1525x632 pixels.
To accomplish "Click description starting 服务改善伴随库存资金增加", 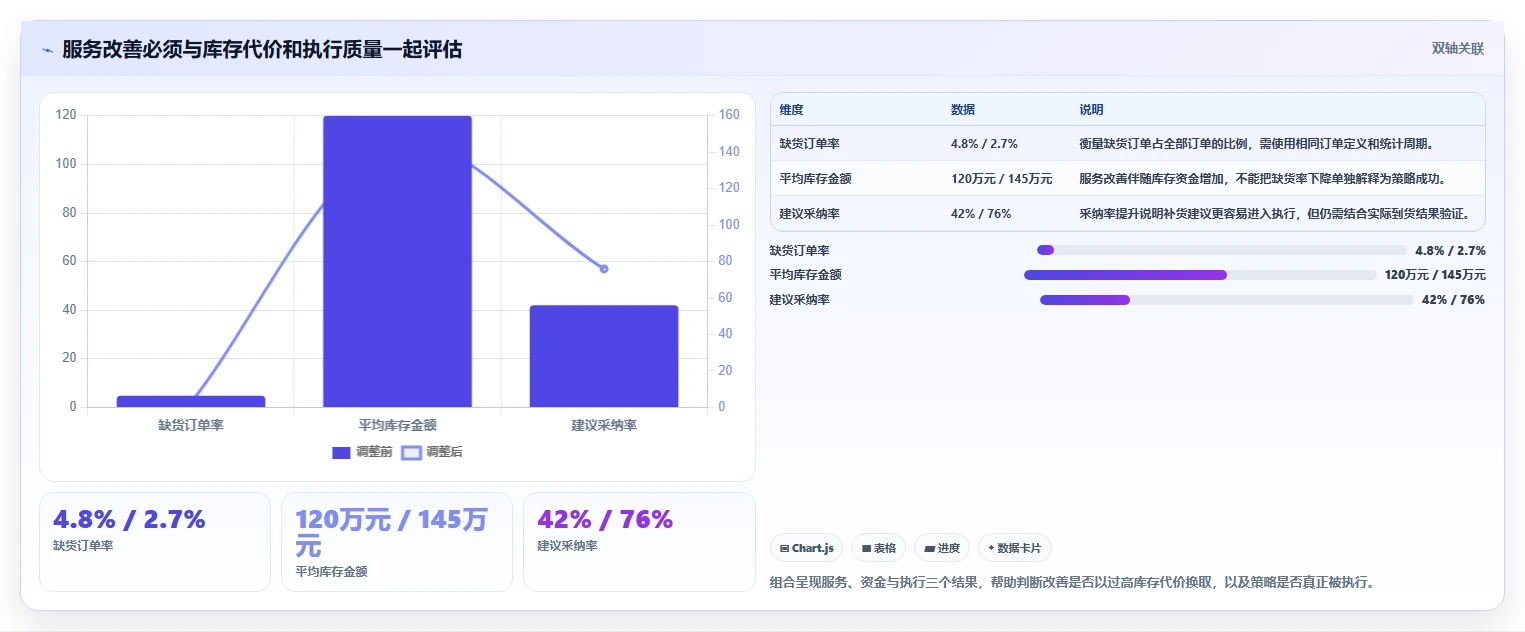I will coord(1263,179).
